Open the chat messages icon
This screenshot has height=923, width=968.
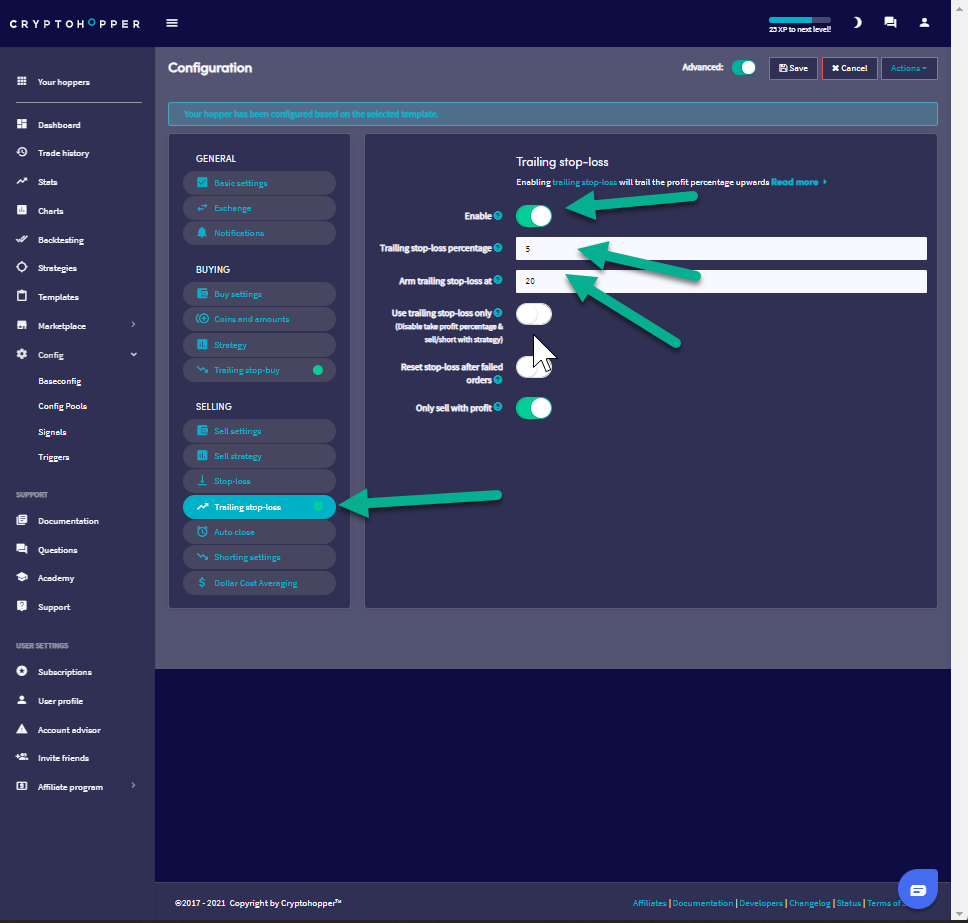coord(890,22)
